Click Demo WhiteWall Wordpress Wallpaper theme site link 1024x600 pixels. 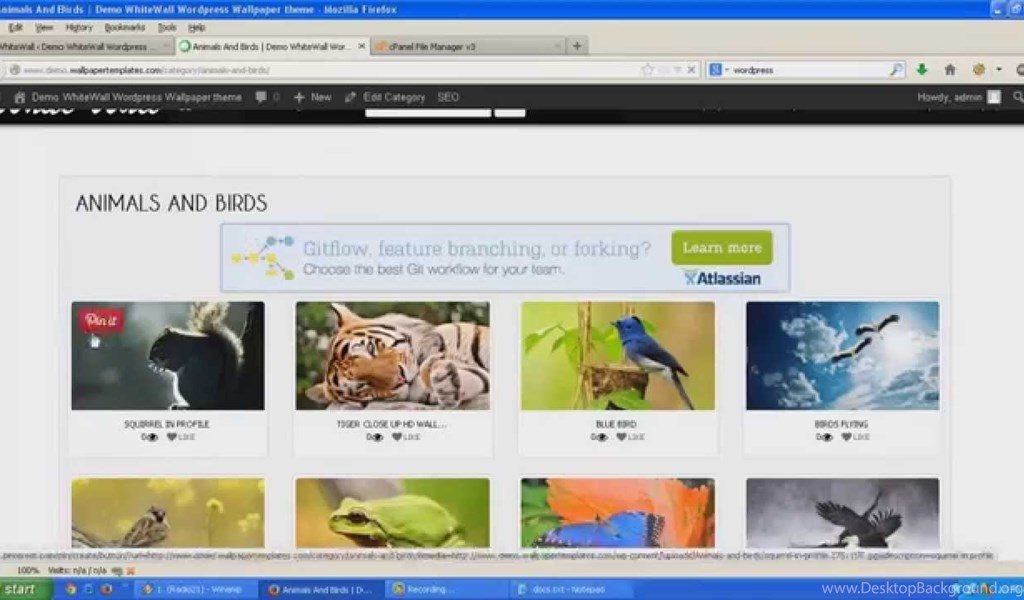pyautogui.click(x=136, y=97)
